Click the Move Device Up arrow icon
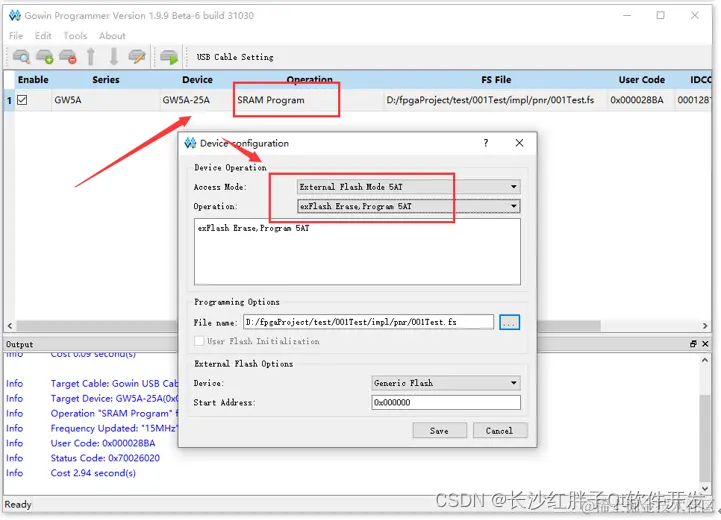The image size is (721, 520). coord(91,57)
